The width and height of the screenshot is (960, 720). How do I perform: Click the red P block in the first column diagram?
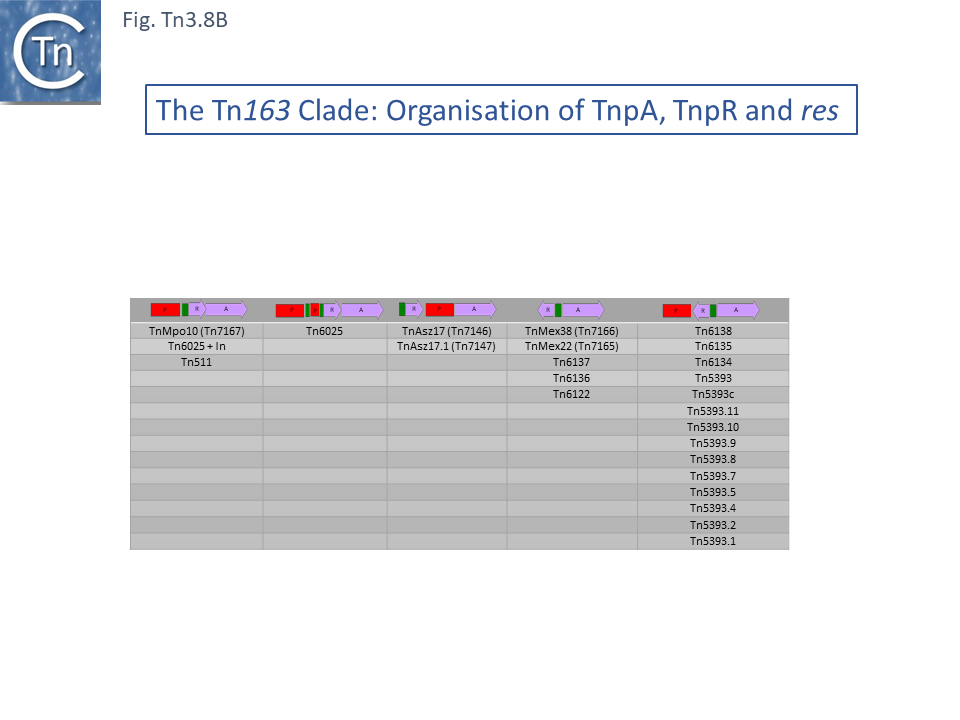pyautogui.click(x=165, y=310)
